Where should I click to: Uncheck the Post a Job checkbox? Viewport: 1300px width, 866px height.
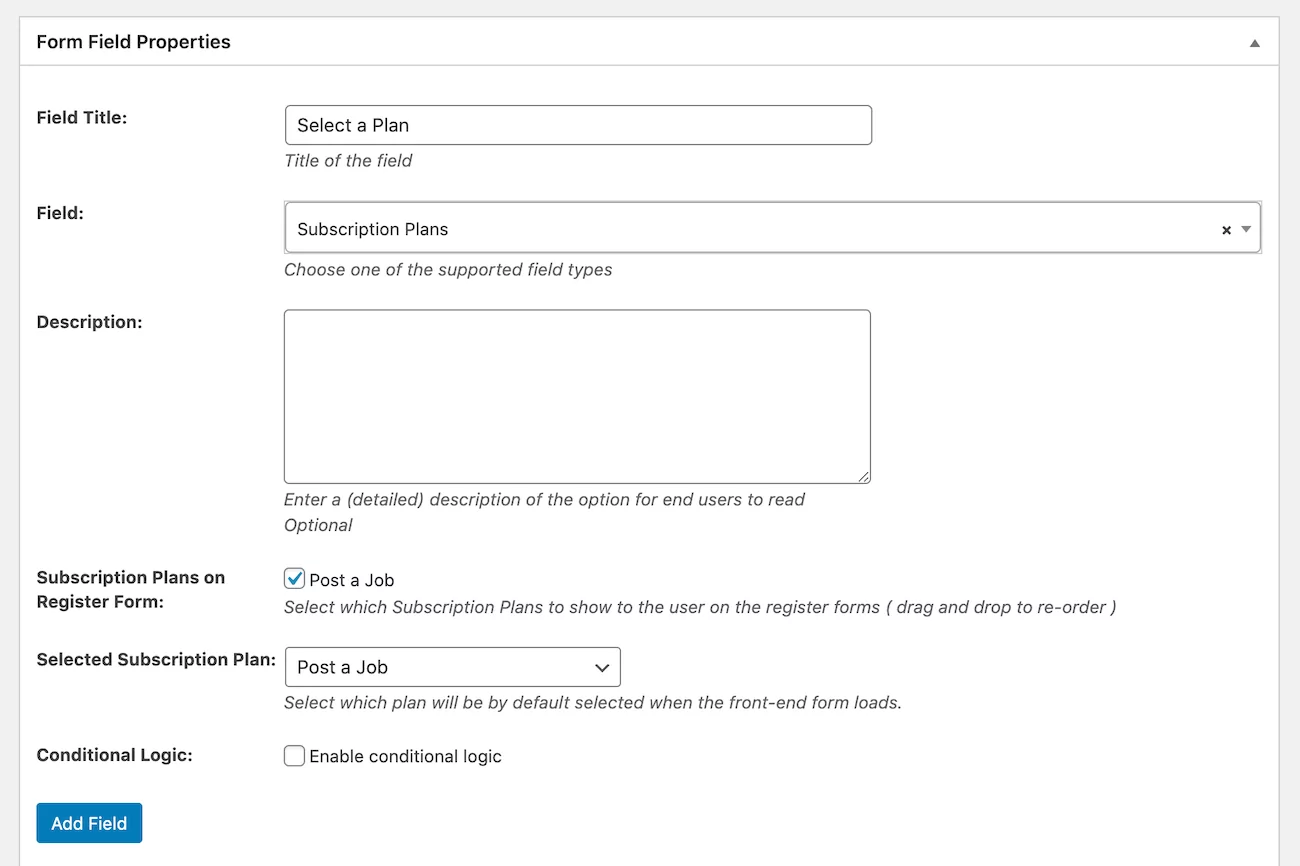point(294,579)
